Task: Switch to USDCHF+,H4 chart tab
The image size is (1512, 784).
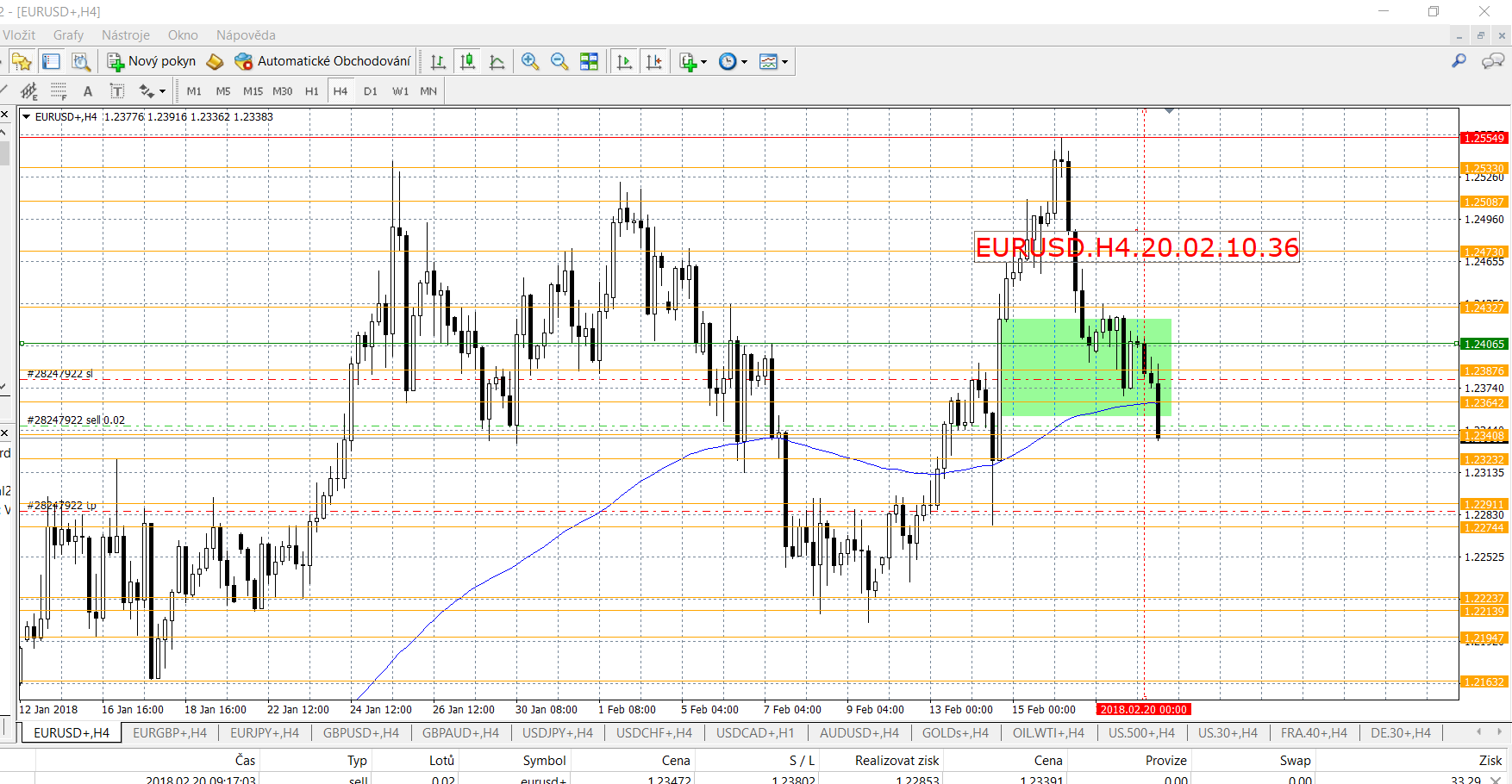Action: pos(654,733)
